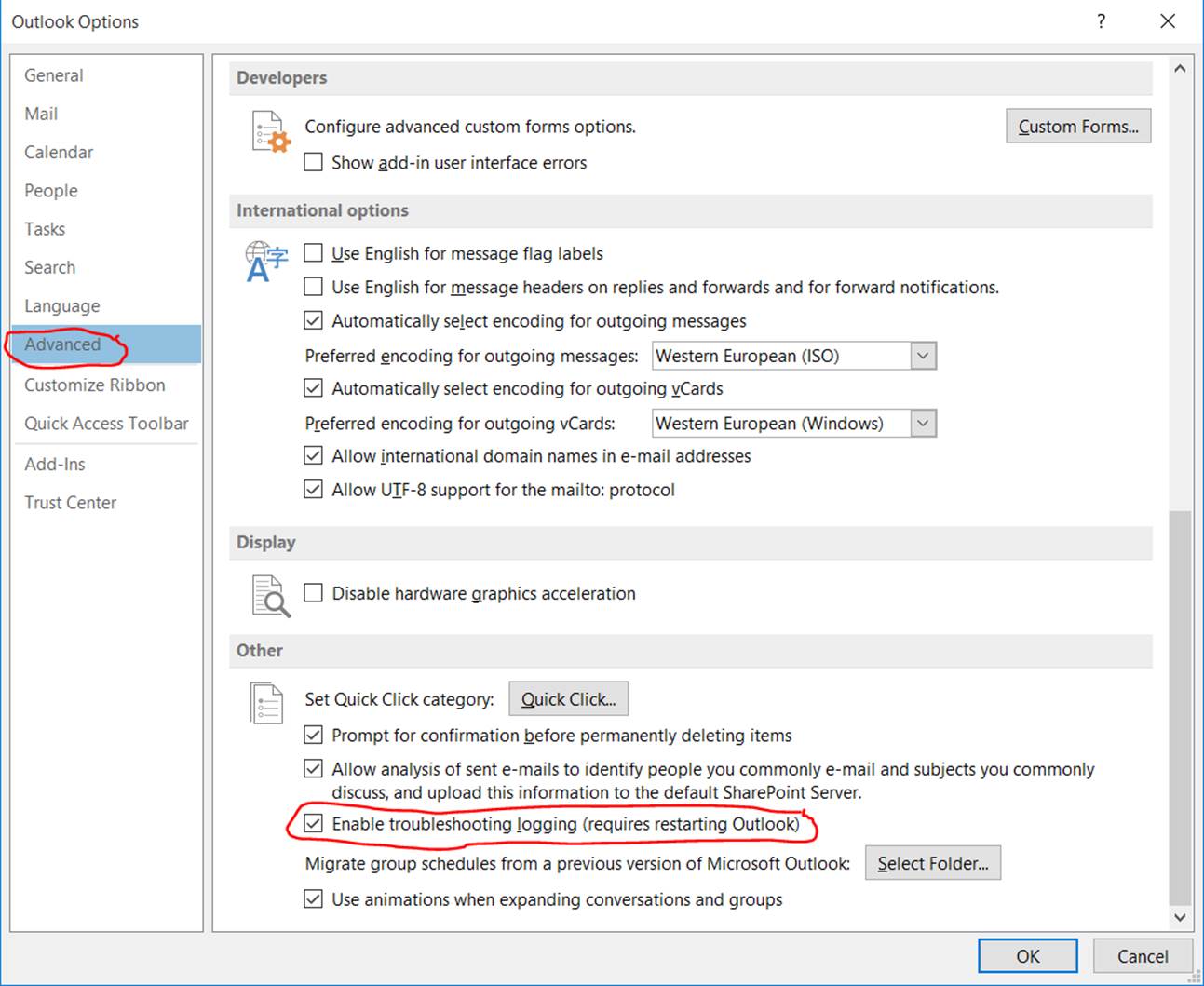Open the dialog Help question mark
Viewport: 1204px width, 986px height.
click(x=1101, y=20)
